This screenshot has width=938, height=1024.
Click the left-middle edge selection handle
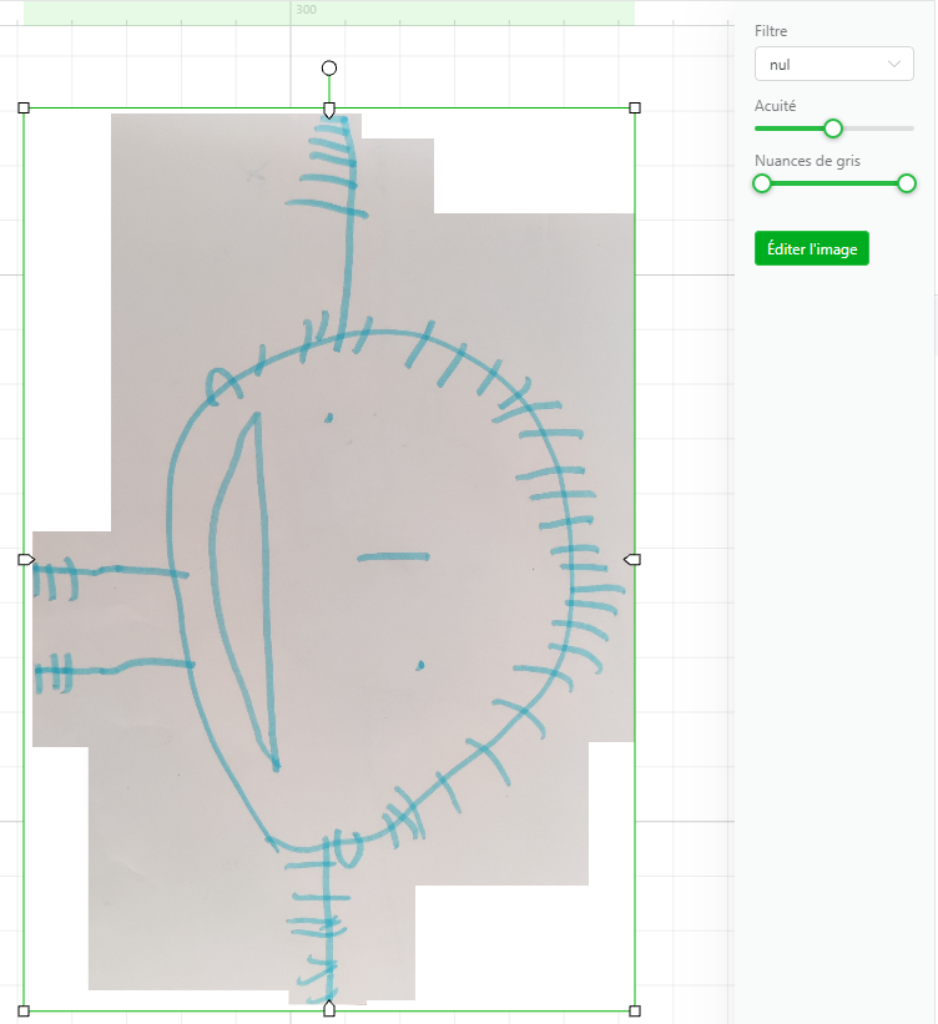click(x=26, y=560)
